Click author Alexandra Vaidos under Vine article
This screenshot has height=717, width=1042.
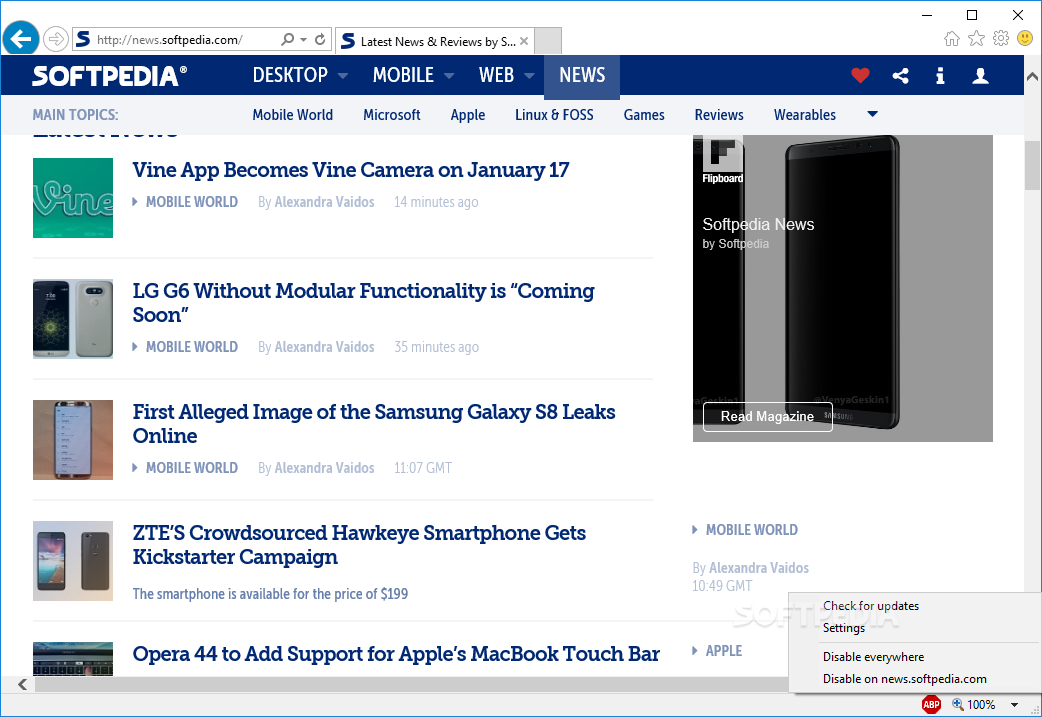pyautogui.click(x=324, y=202)
